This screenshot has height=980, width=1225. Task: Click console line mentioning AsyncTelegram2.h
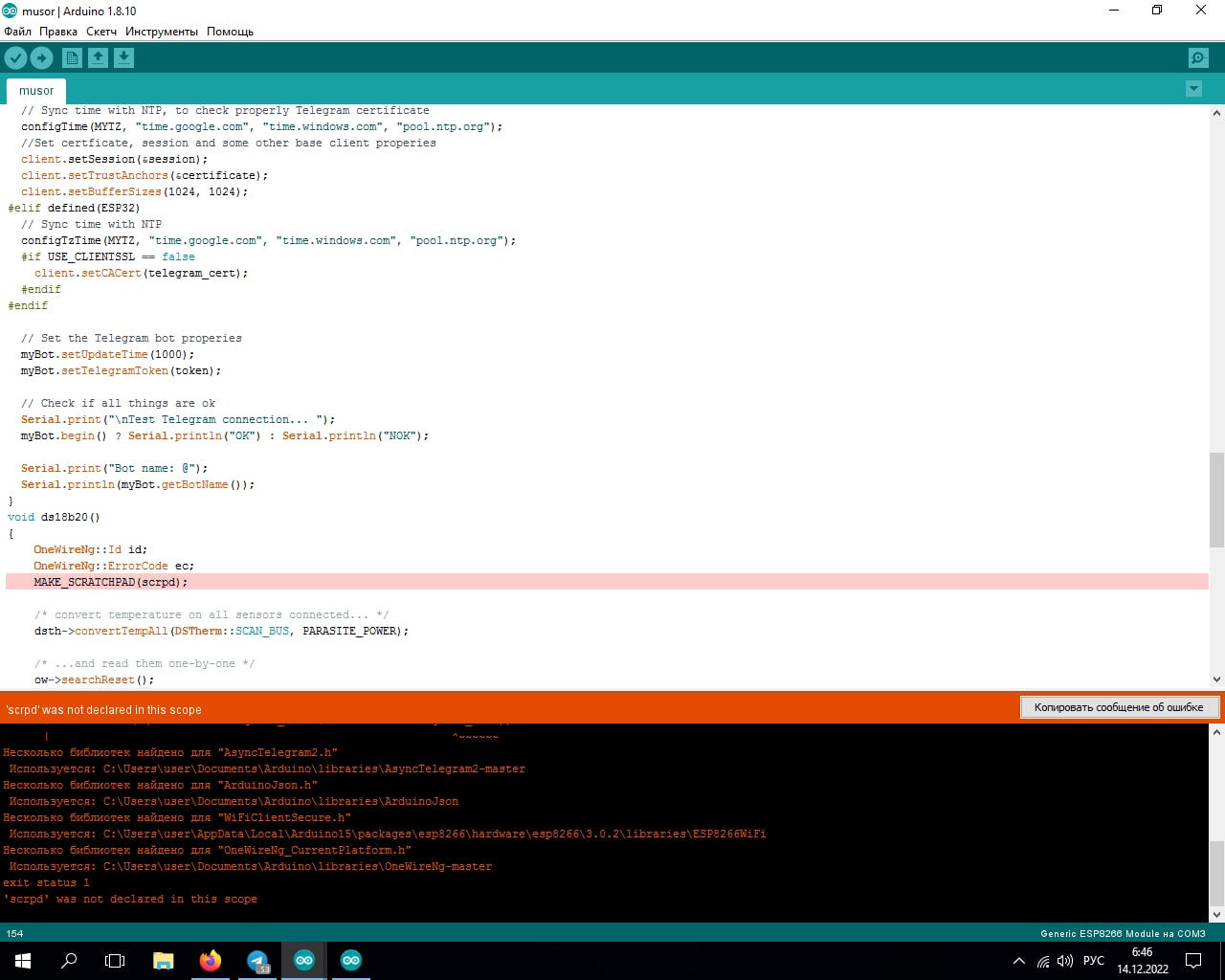click(170, 752)
